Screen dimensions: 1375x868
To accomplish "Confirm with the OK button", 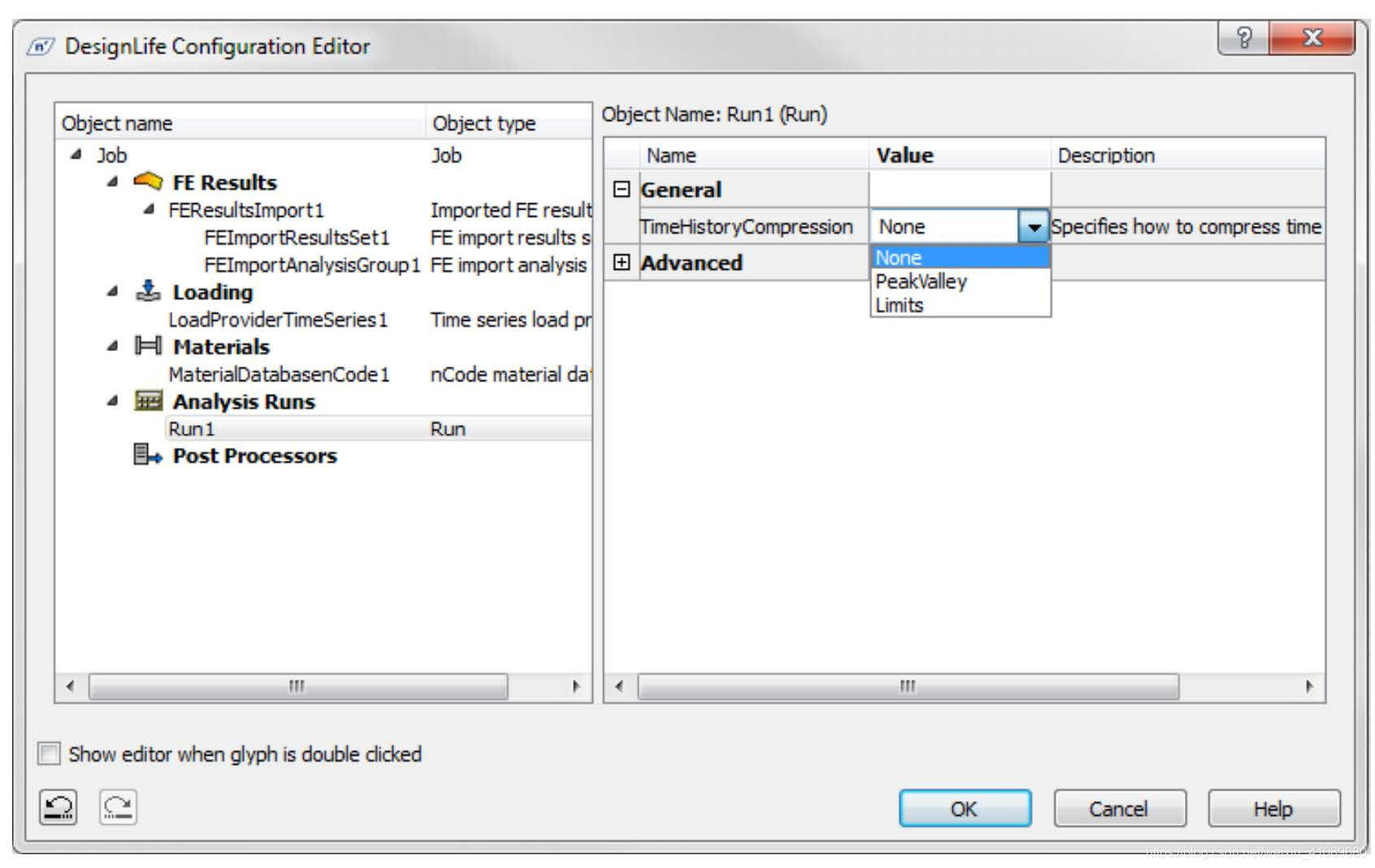I will tap(965, 809).
